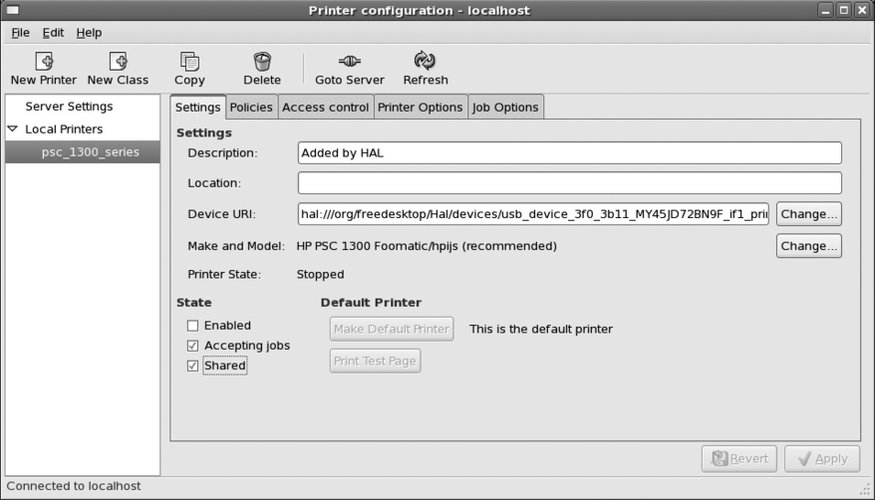Click Change button beside Device URI
This screenshot has height=500, width=875.
tap(808, 214)
